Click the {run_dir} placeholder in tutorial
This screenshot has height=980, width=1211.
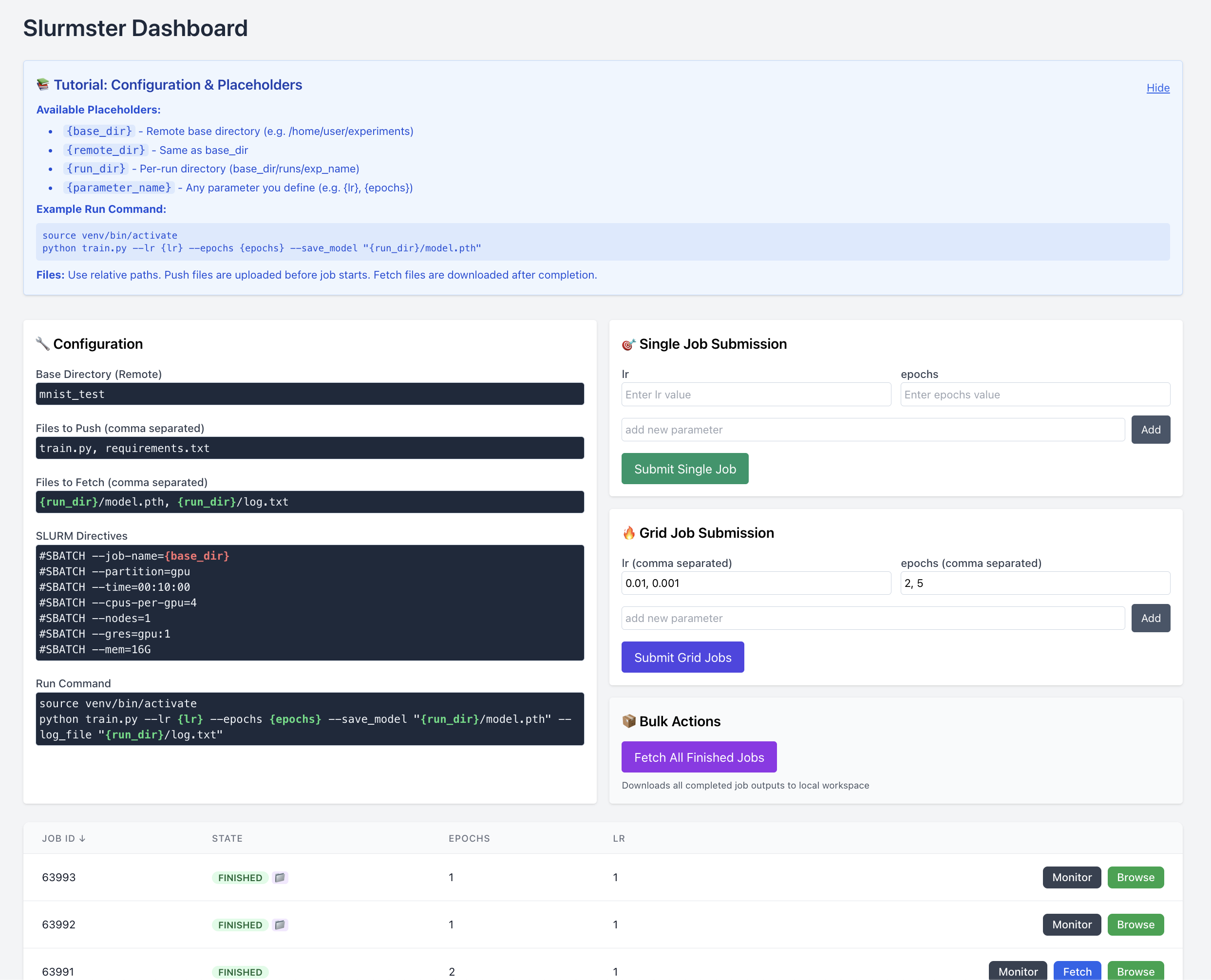pyautogui.click(x=96, y=169)
